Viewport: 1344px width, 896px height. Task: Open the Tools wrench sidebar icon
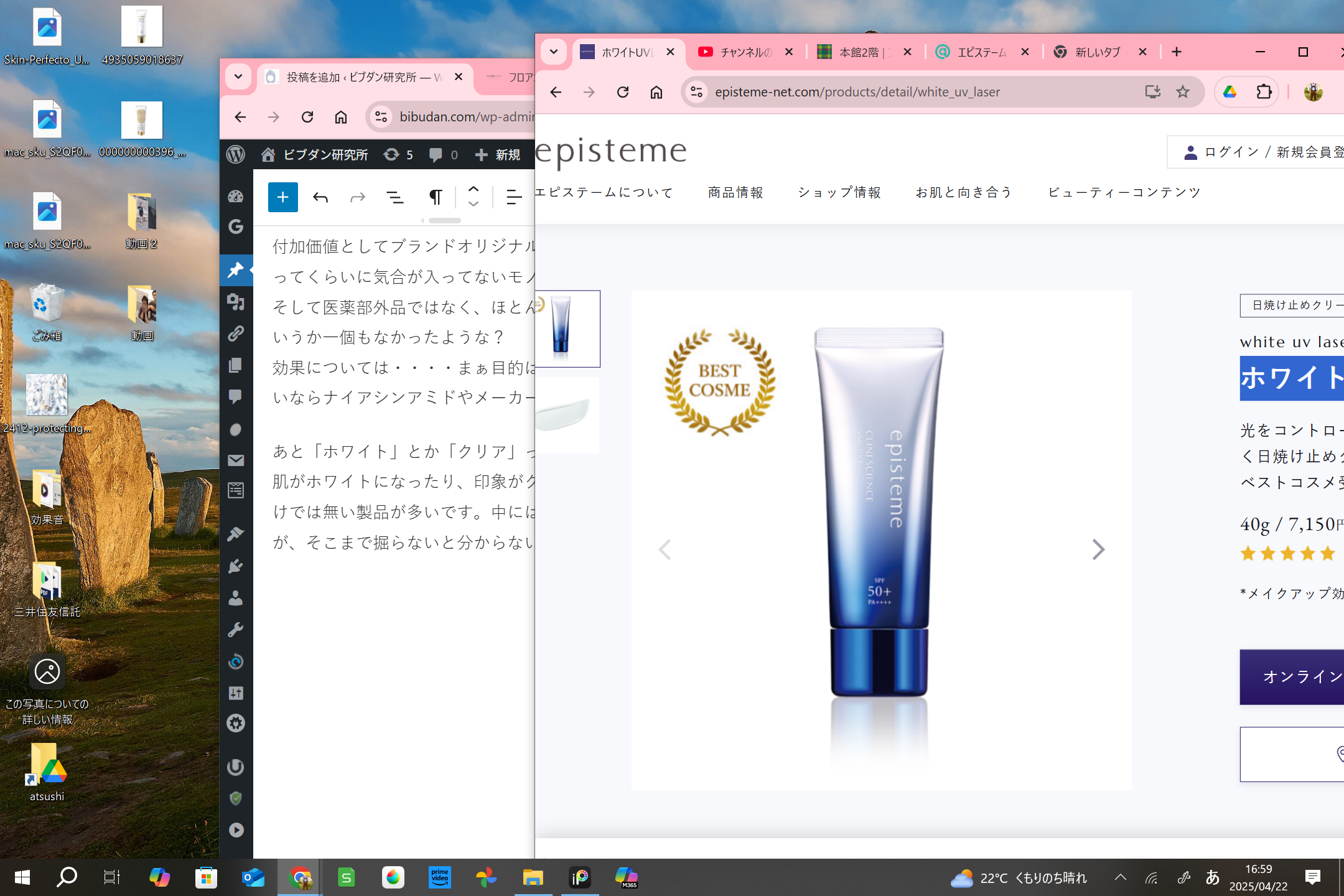coord(236,630)
